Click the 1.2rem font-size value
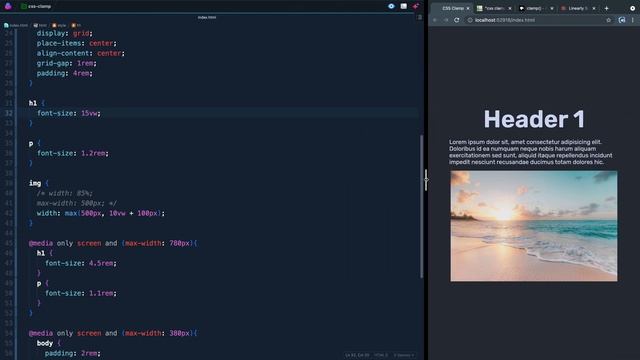This screenshot has width=640, height=360. click(x=93, y=153)
